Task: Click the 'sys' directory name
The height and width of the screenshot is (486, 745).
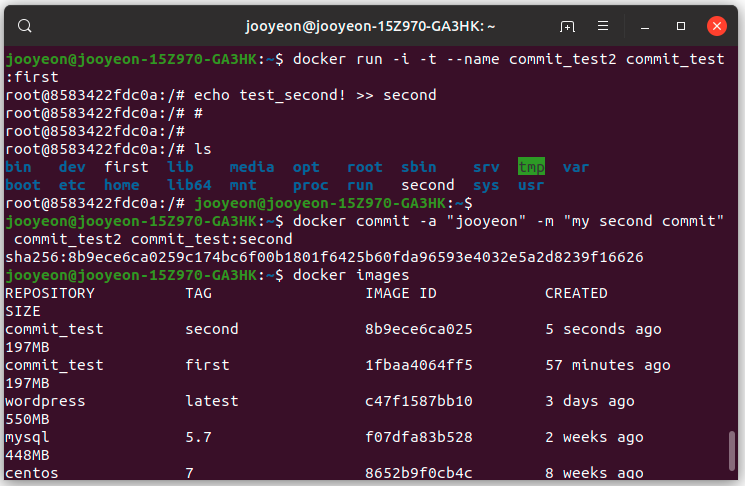Action: (x=486, y=185)
